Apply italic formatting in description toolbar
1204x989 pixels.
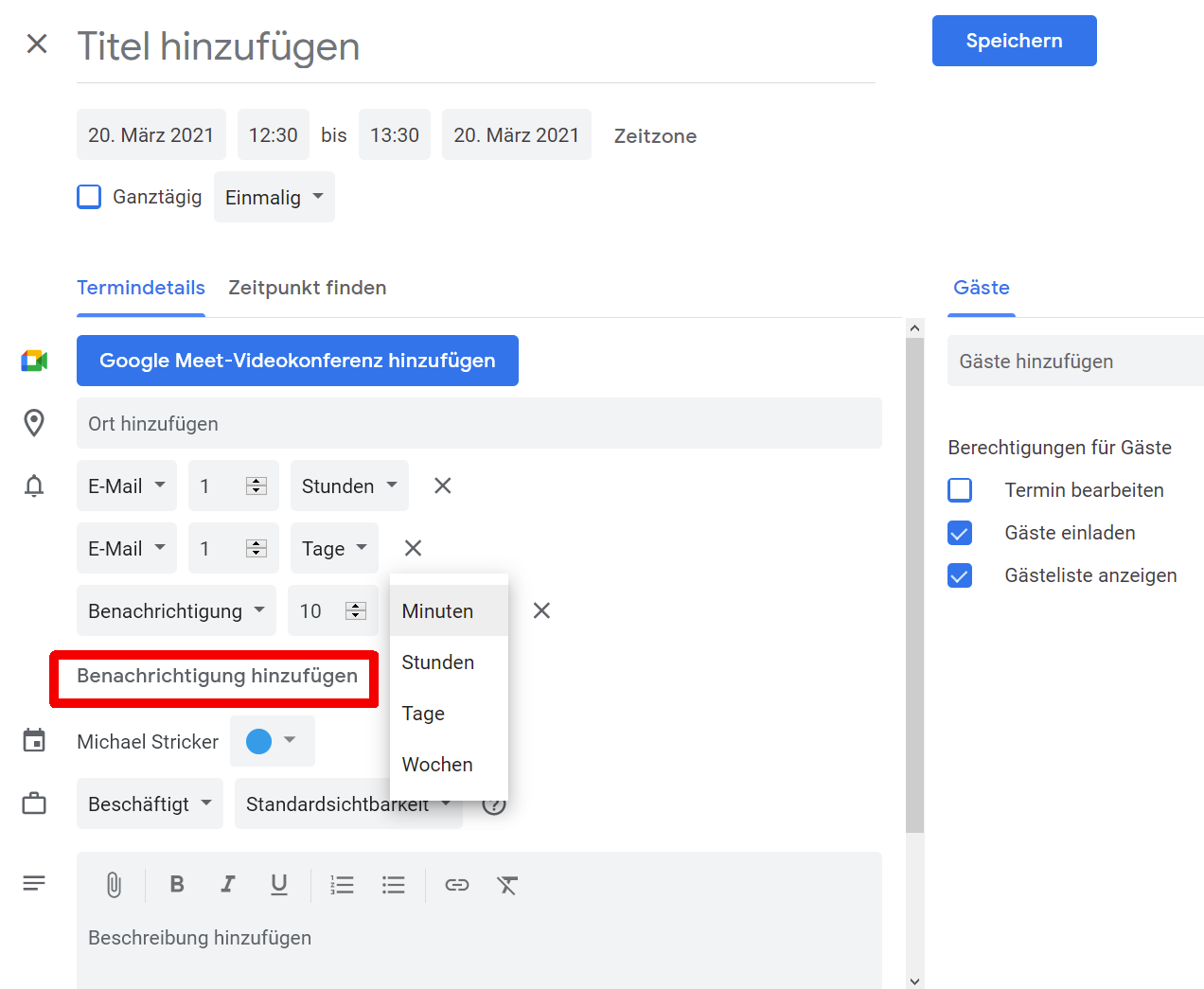[x=228, y=884]
